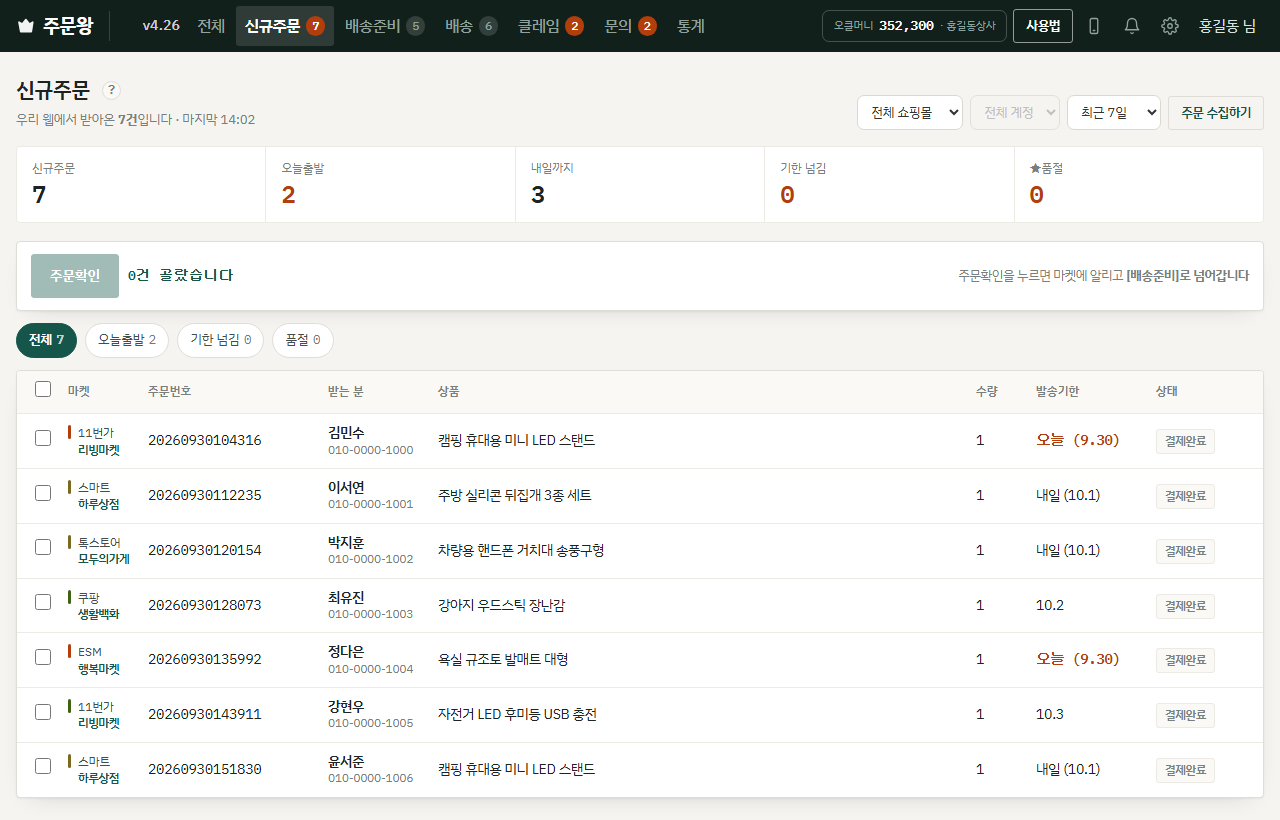Screen dimensions: 1280x820
Task: Click the help question mark beside 신규주문
Action: pyautogui.click(x=112, y=90)
